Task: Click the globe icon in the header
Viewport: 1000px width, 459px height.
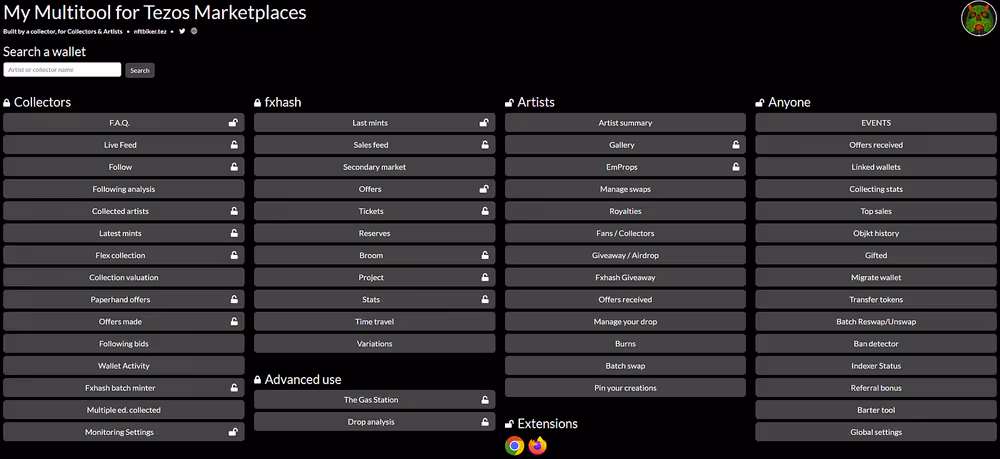Action: 194,31
